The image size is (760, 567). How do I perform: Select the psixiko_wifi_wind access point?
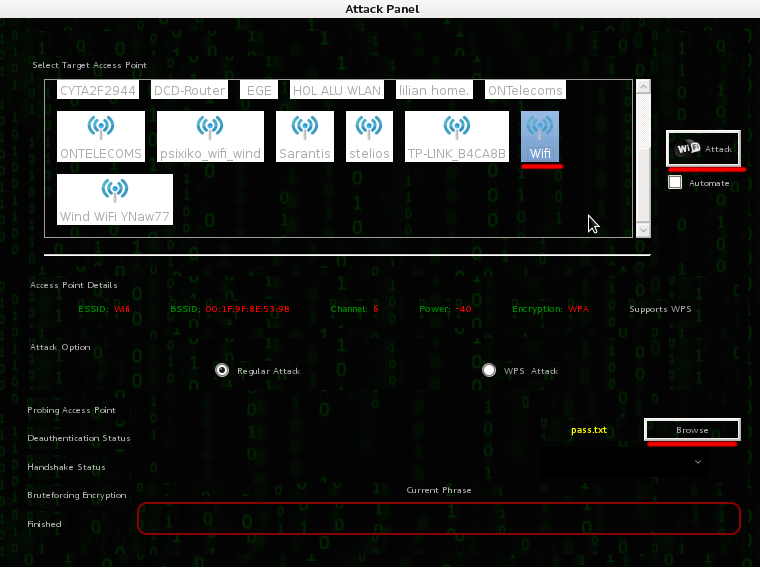210,136
